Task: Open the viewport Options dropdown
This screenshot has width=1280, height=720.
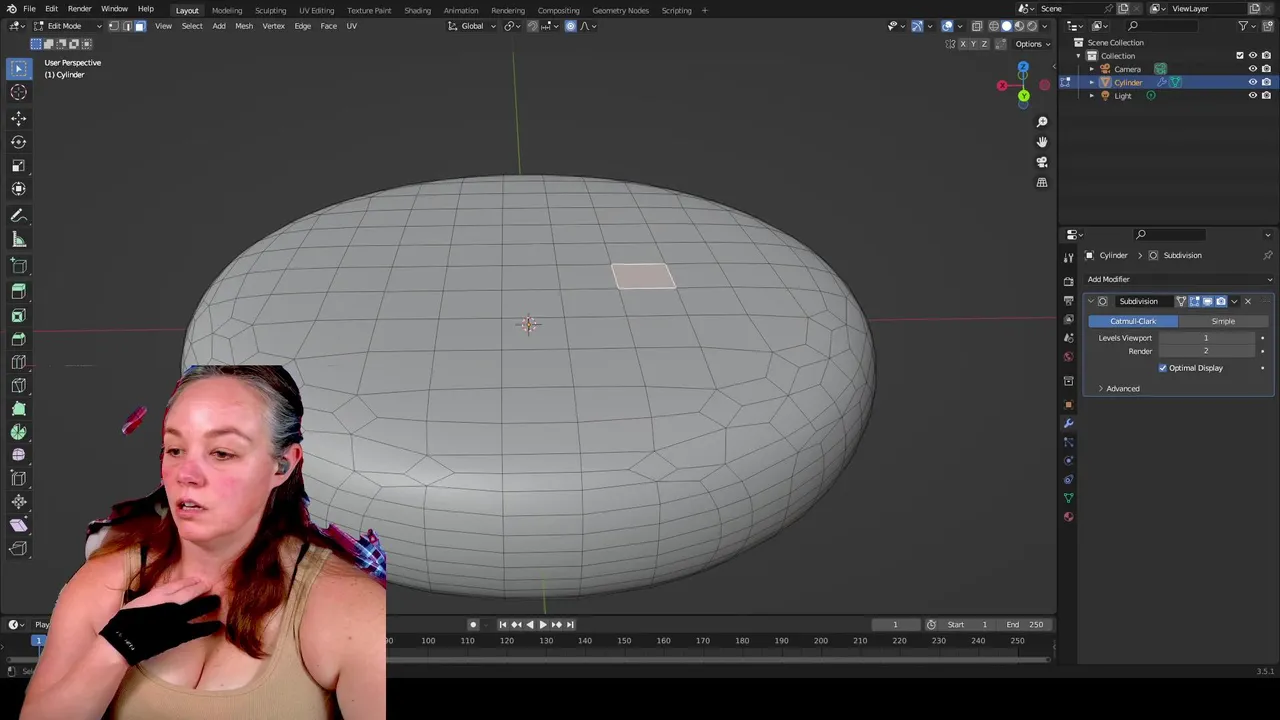Action: click(1033, 44)
